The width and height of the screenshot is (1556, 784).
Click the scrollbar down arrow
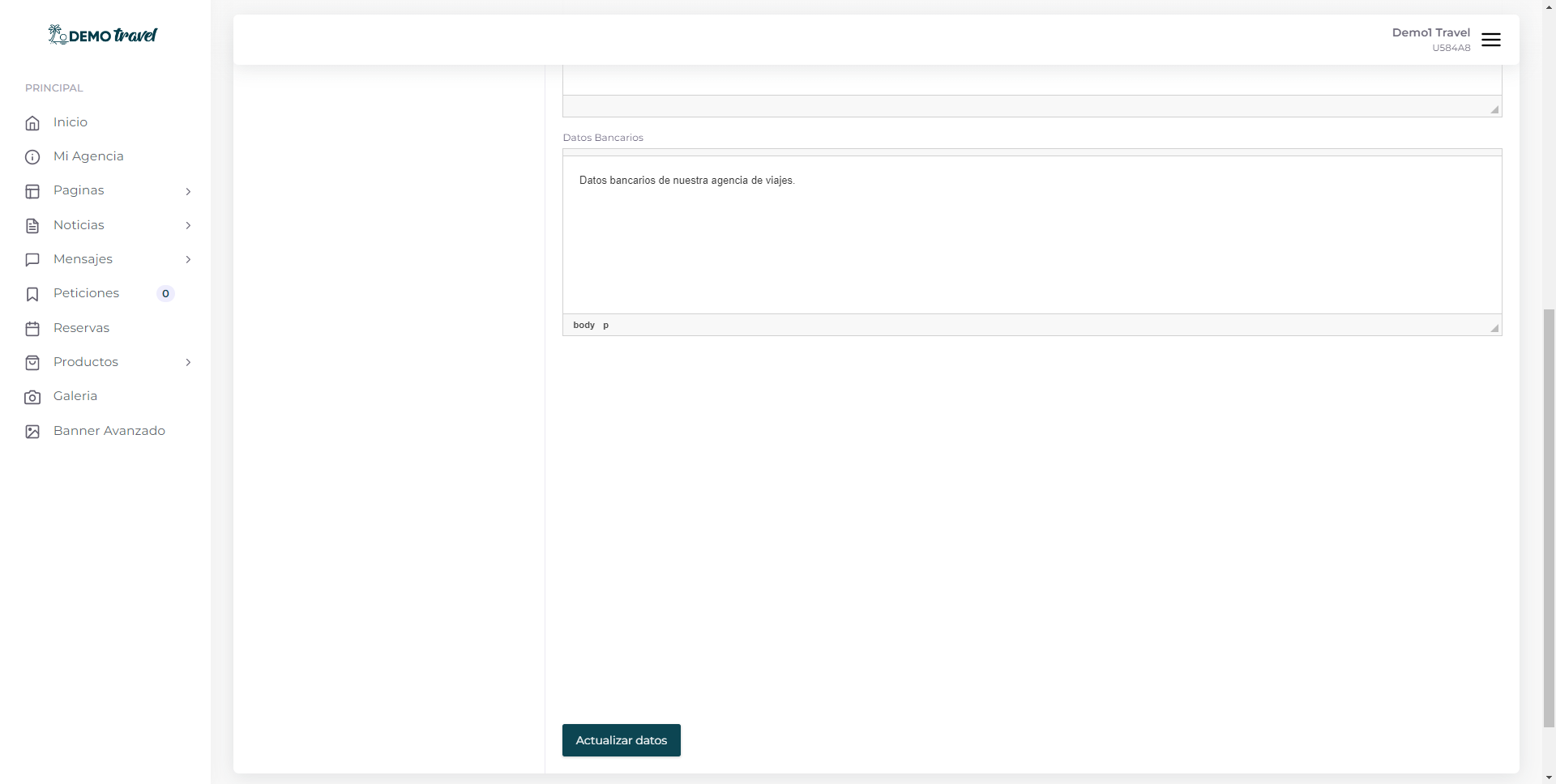(x=1549, y=778)
